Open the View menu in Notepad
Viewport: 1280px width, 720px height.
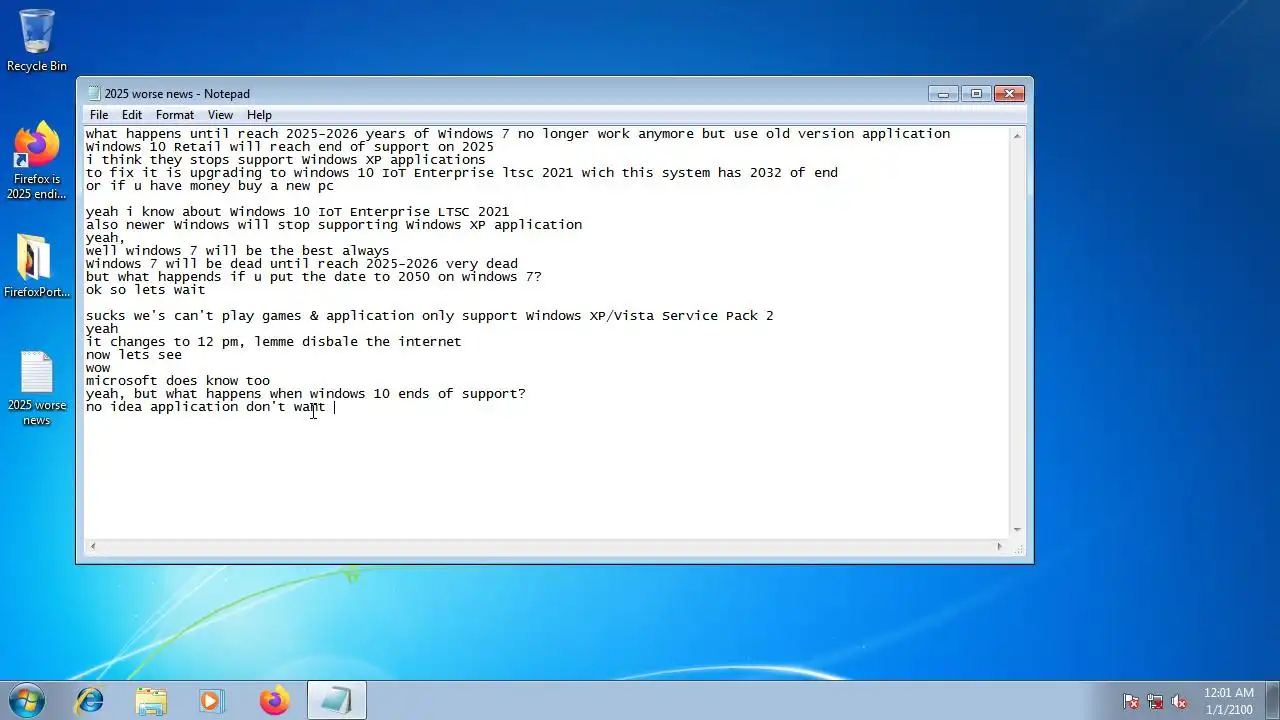[220, 115]
